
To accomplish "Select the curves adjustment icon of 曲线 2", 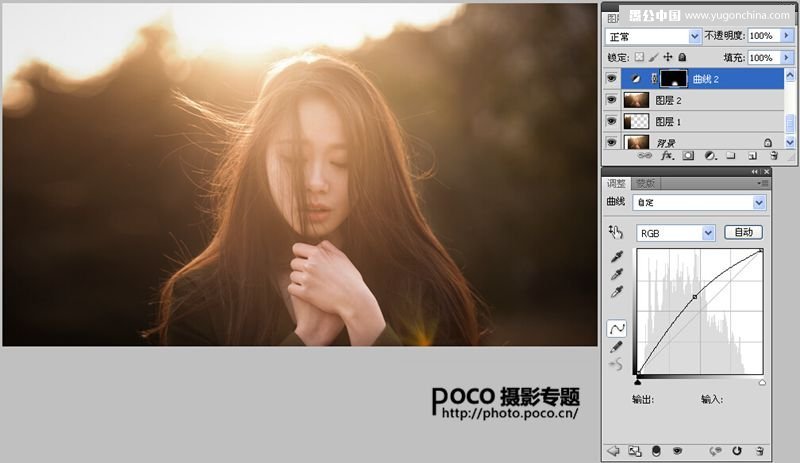I will click(635, 79).
